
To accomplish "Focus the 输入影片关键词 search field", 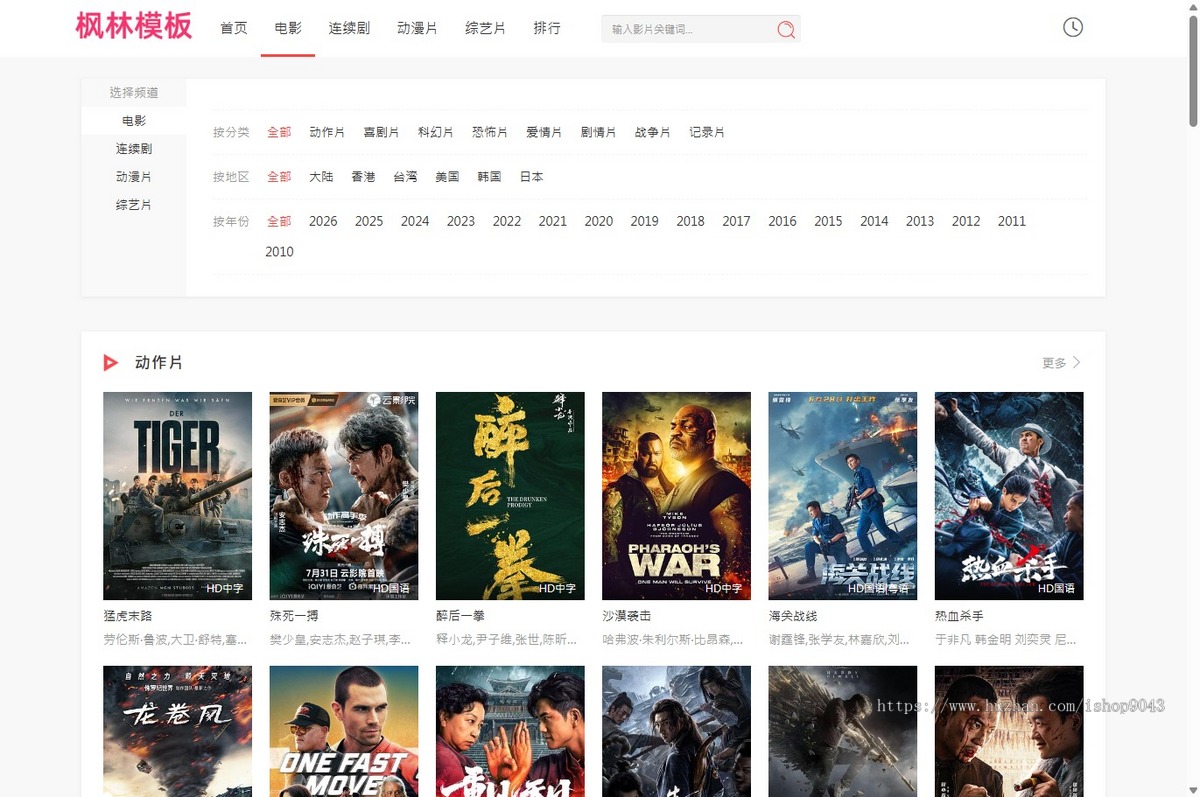I will click(688, 29).
